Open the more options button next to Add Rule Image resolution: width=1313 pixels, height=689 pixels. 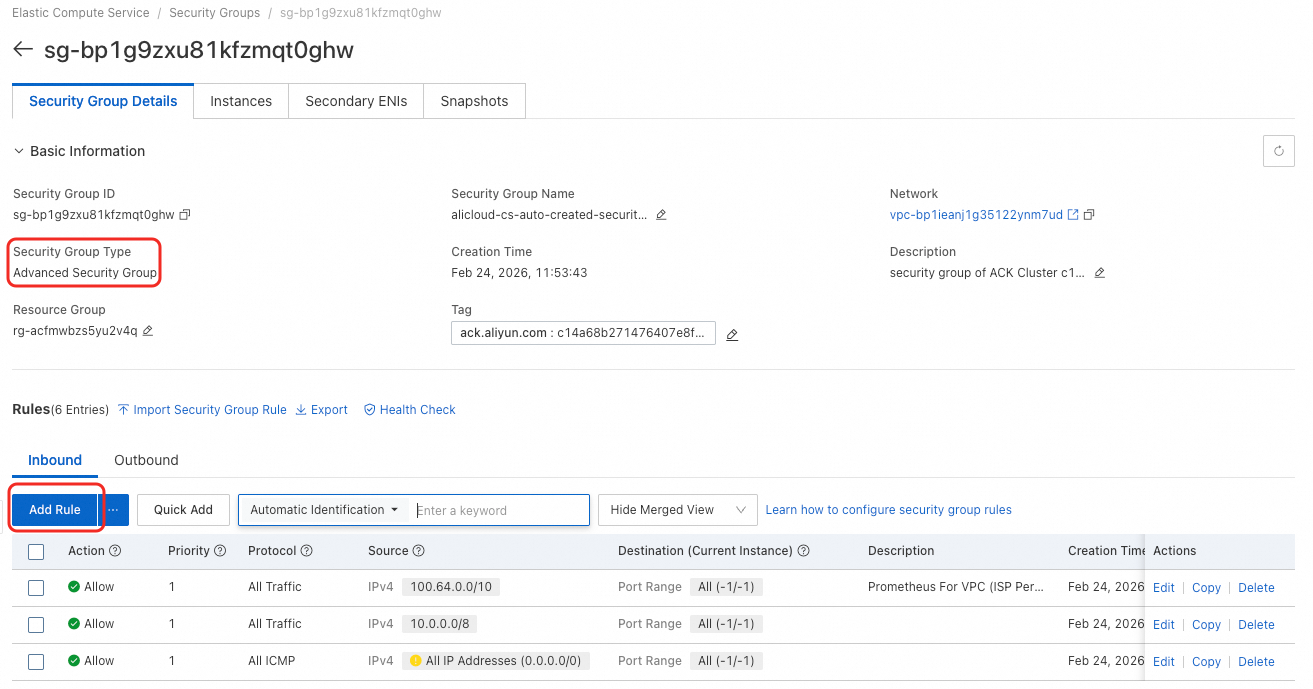(114, 510)
